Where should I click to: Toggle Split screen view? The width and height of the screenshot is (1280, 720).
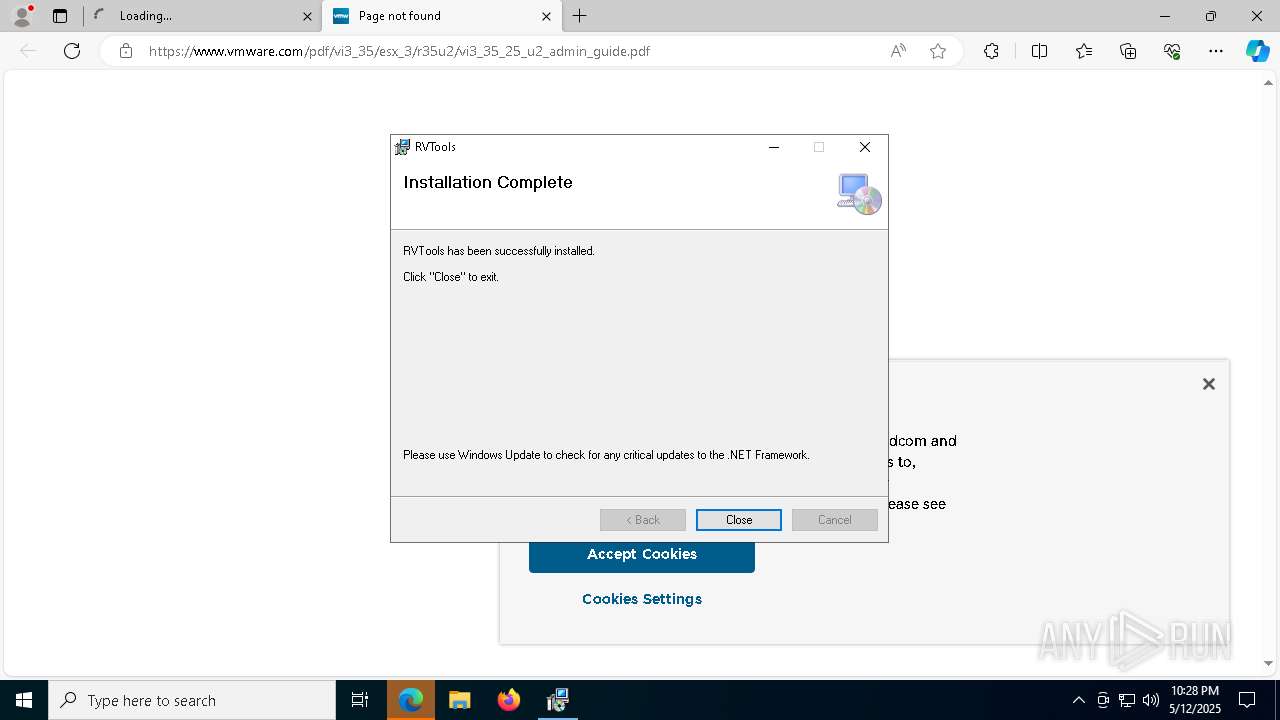tap(1039, 51)
